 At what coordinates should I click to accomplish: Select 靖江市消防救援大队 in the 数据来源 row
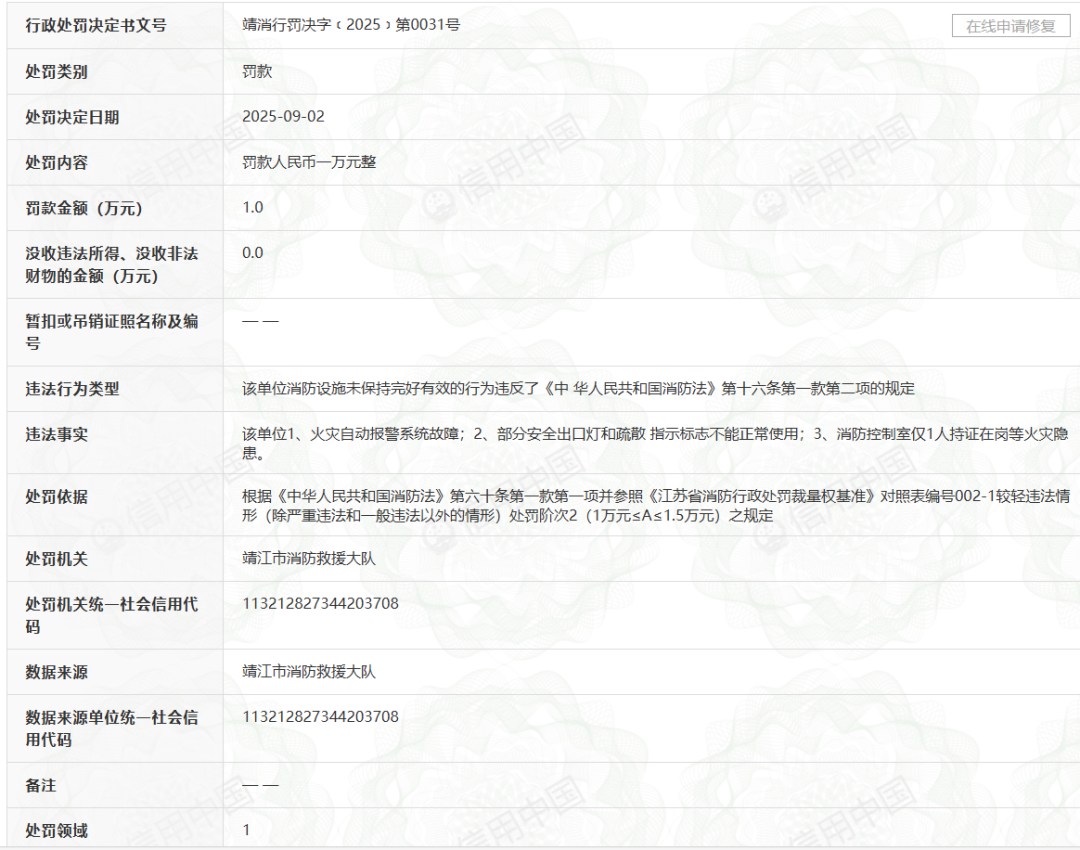[309, 672]
